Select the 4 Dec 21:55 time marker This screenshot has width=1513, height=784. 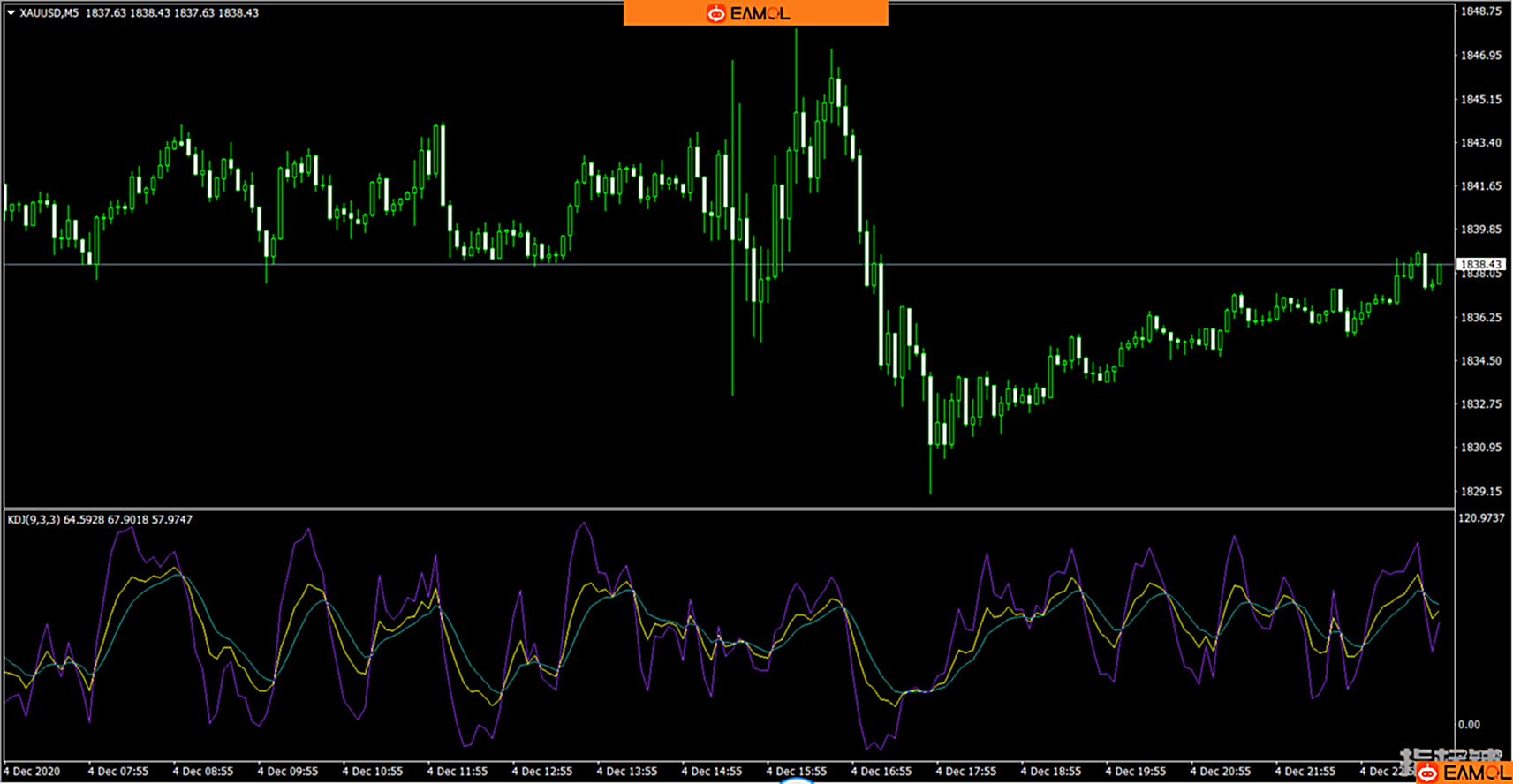pos(1305,772)
